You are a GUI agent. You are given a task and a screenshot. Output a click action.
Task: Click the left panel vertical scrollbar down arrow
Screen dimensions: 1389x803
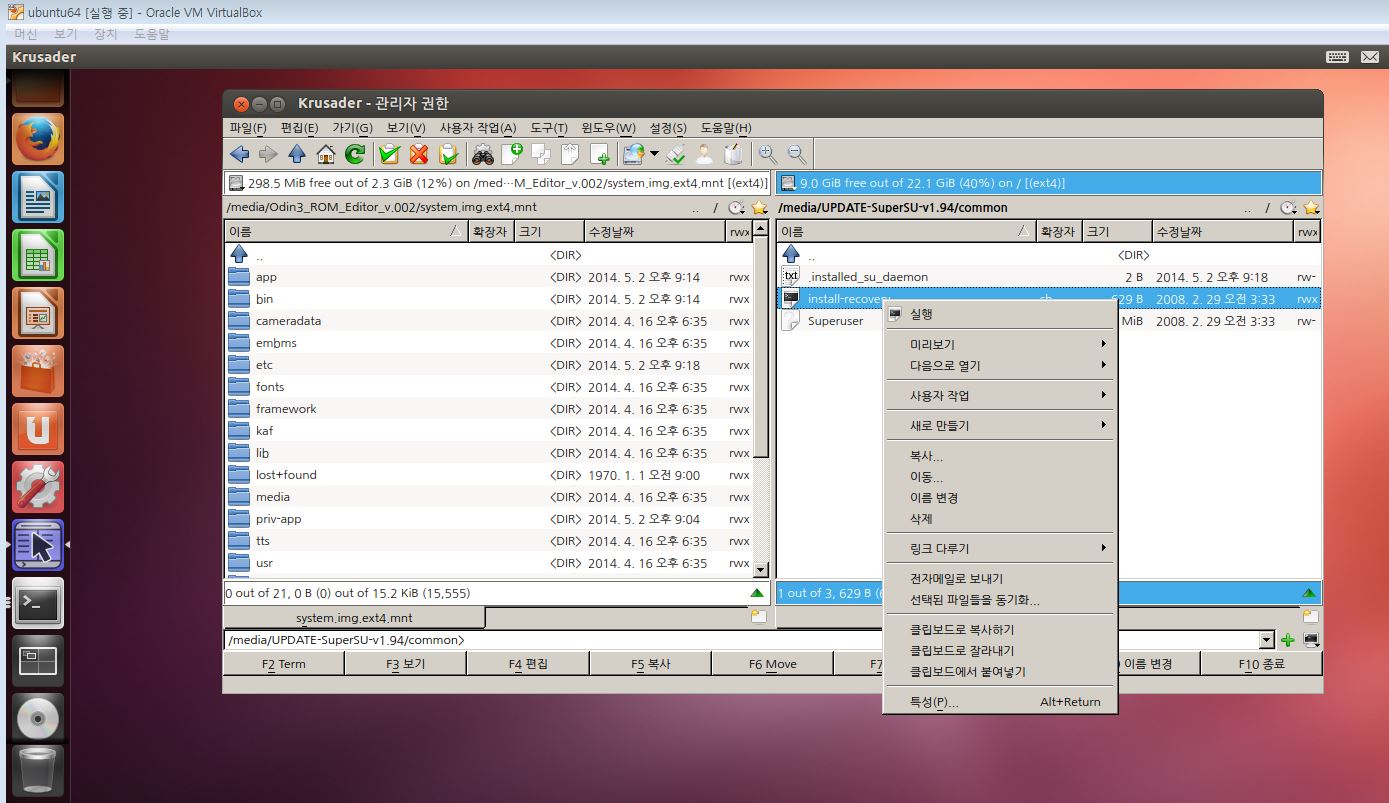(x=760, y=570)
